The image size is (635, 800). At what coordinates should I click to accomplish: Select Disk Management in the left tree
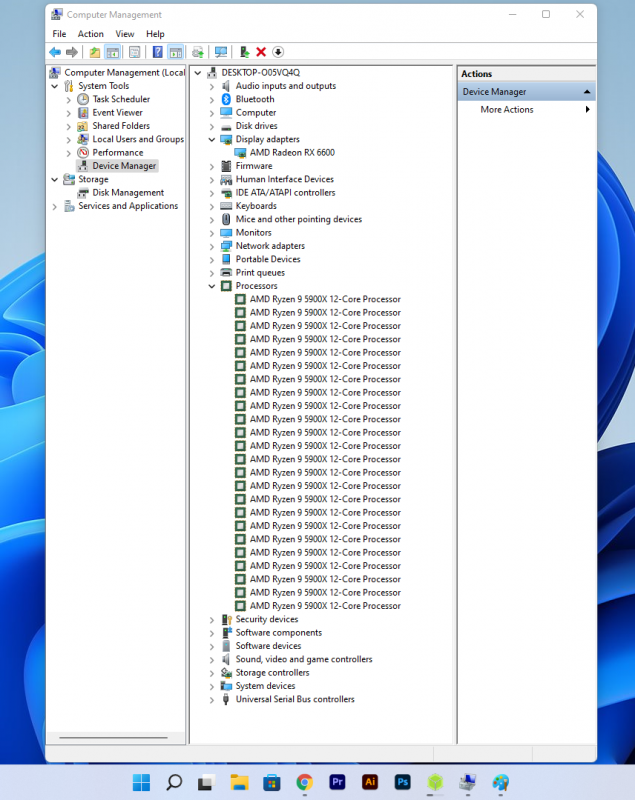pos(128,193)
